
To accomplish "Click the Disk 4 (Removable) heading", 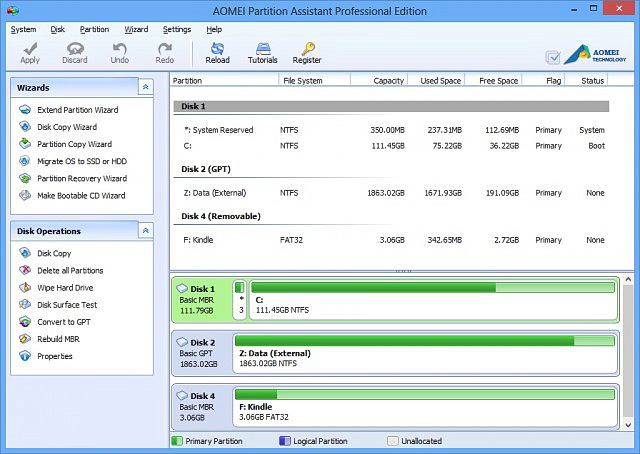I will point(221,216).
